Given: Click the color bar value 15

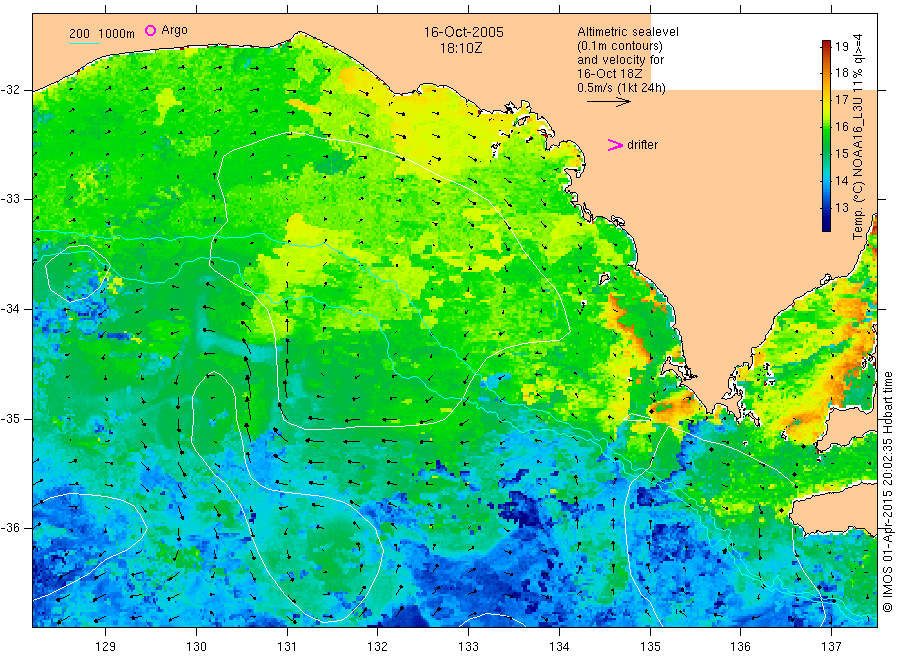Looking at the screenshot, I should click(x=841, y=154).
